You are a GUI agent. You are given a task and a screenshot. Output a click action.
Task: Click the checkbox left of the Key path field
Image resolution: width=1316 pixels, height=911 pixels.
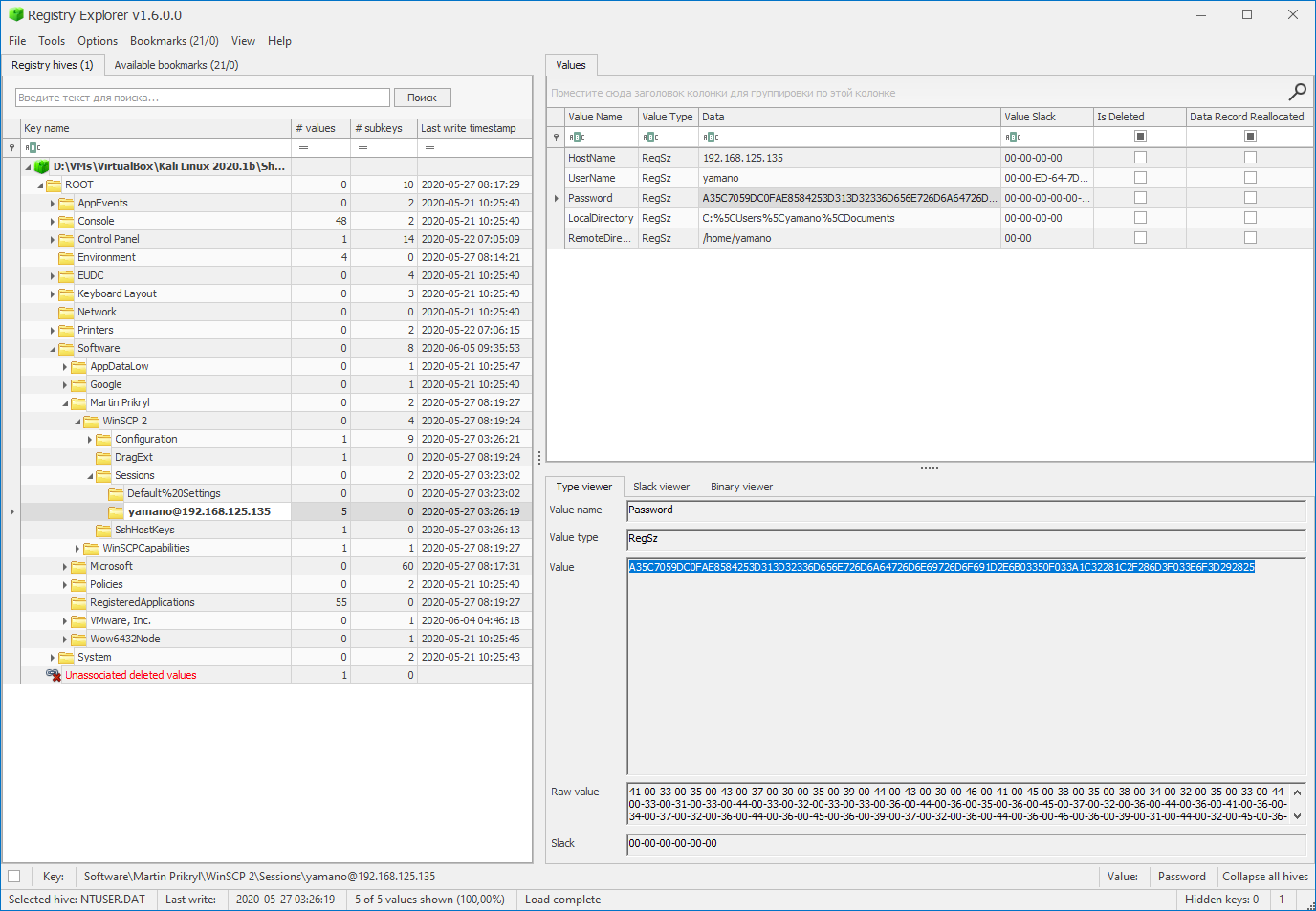pos(13,876)
